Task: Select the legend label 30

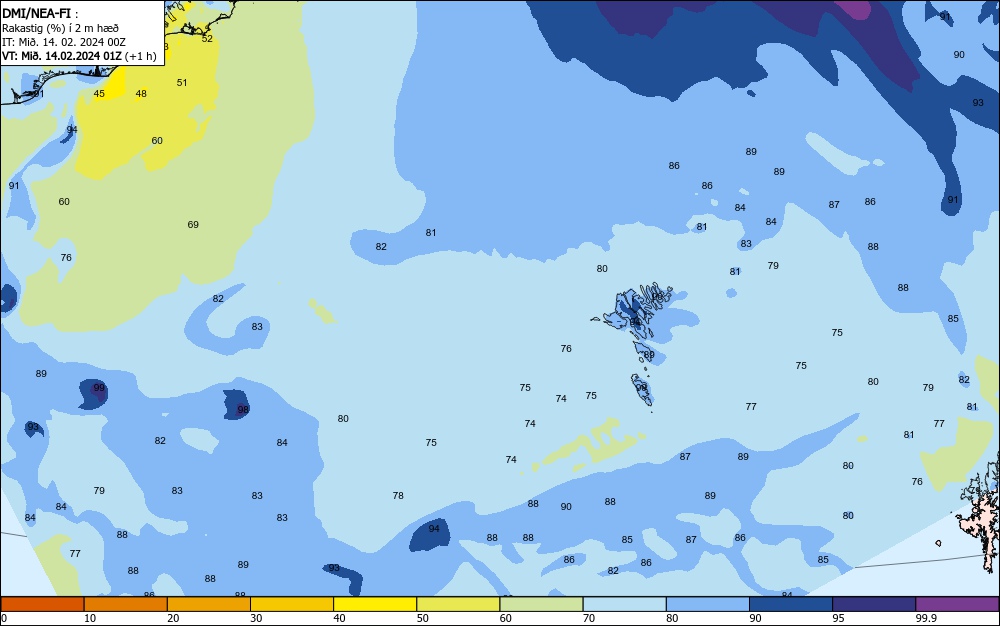Action: click(x=256, y=618)
